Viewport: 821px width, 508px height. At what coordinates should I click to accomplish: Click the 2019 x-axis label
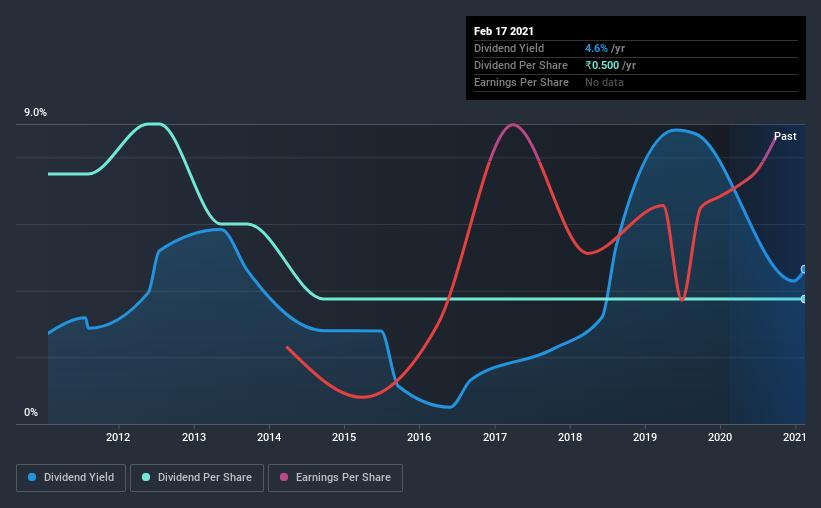tap(645, 437)
